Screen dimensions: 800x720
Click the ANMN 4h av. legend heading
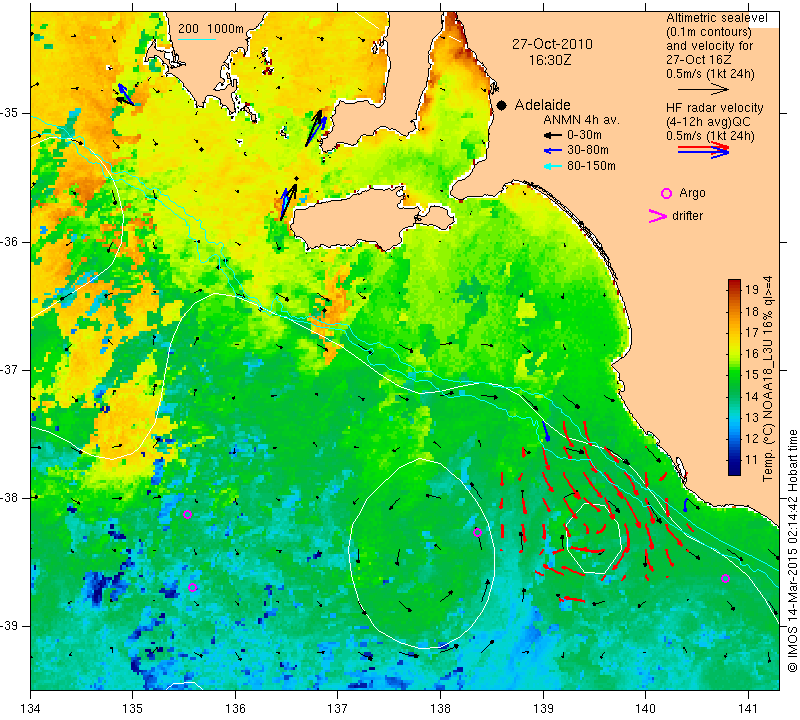581,120
